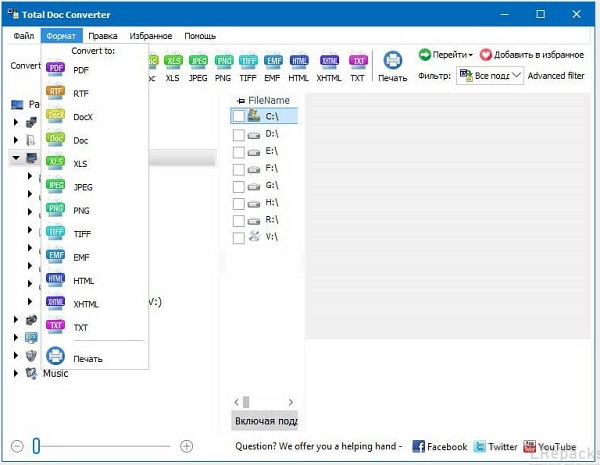
Task: Click the PNG toolbar conversion icon
Action: [223, 67]
